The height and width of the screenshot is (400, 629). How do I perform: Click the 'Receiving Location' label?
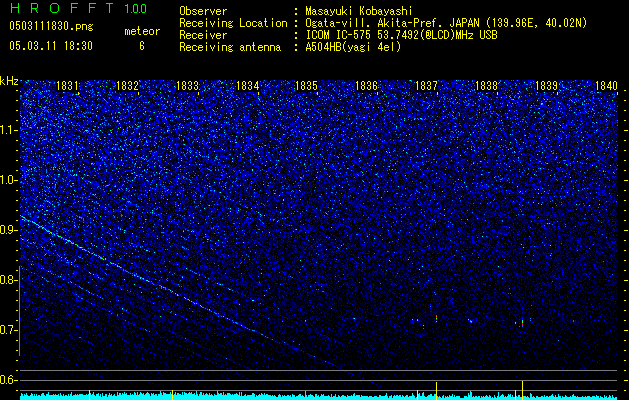point(233,23)
